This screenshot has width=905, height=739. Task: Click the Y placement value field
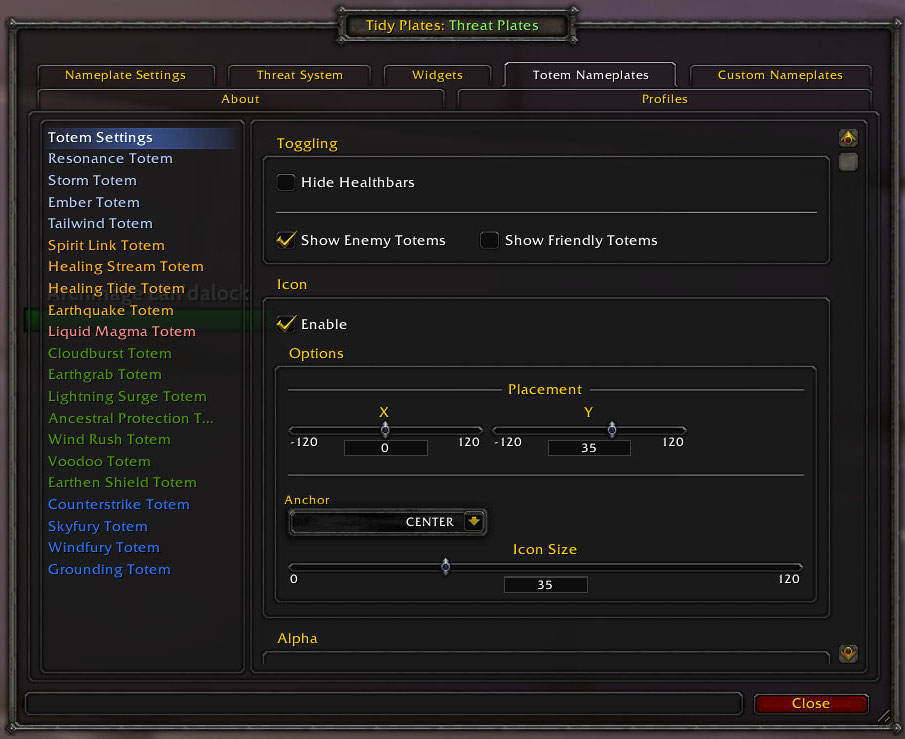pos(589,448)
